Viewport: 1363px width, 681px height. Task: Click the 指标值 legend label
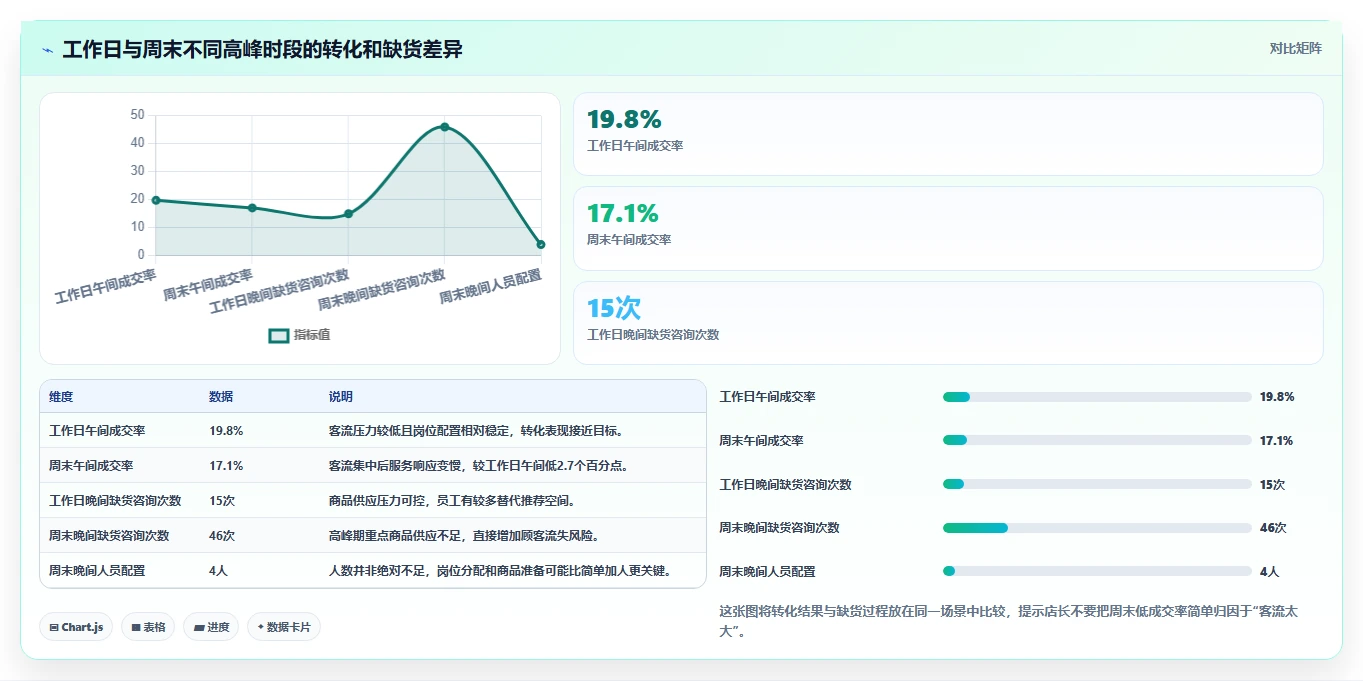tap(311, 335)
